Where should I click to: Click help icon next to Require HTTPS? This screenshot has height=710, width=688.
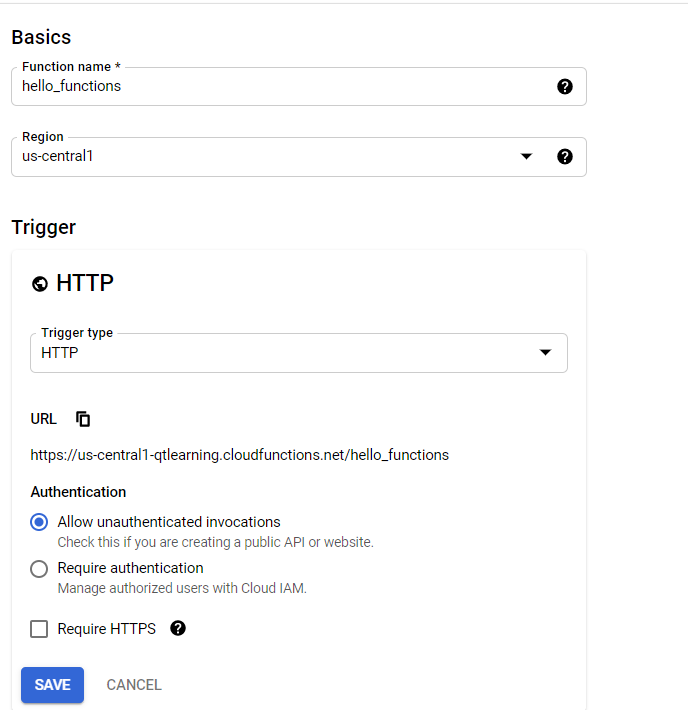(x=178, y=628)
